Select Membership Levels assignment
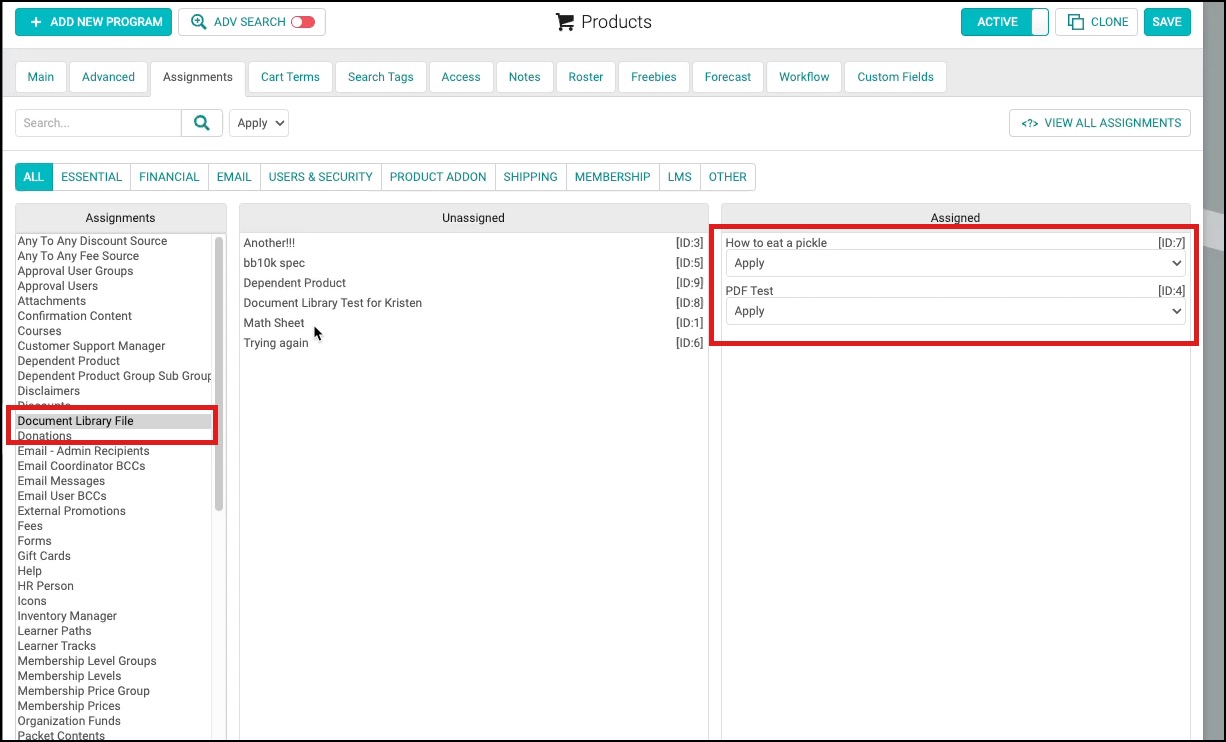The image size is (1226, 742). coord(69,676)
